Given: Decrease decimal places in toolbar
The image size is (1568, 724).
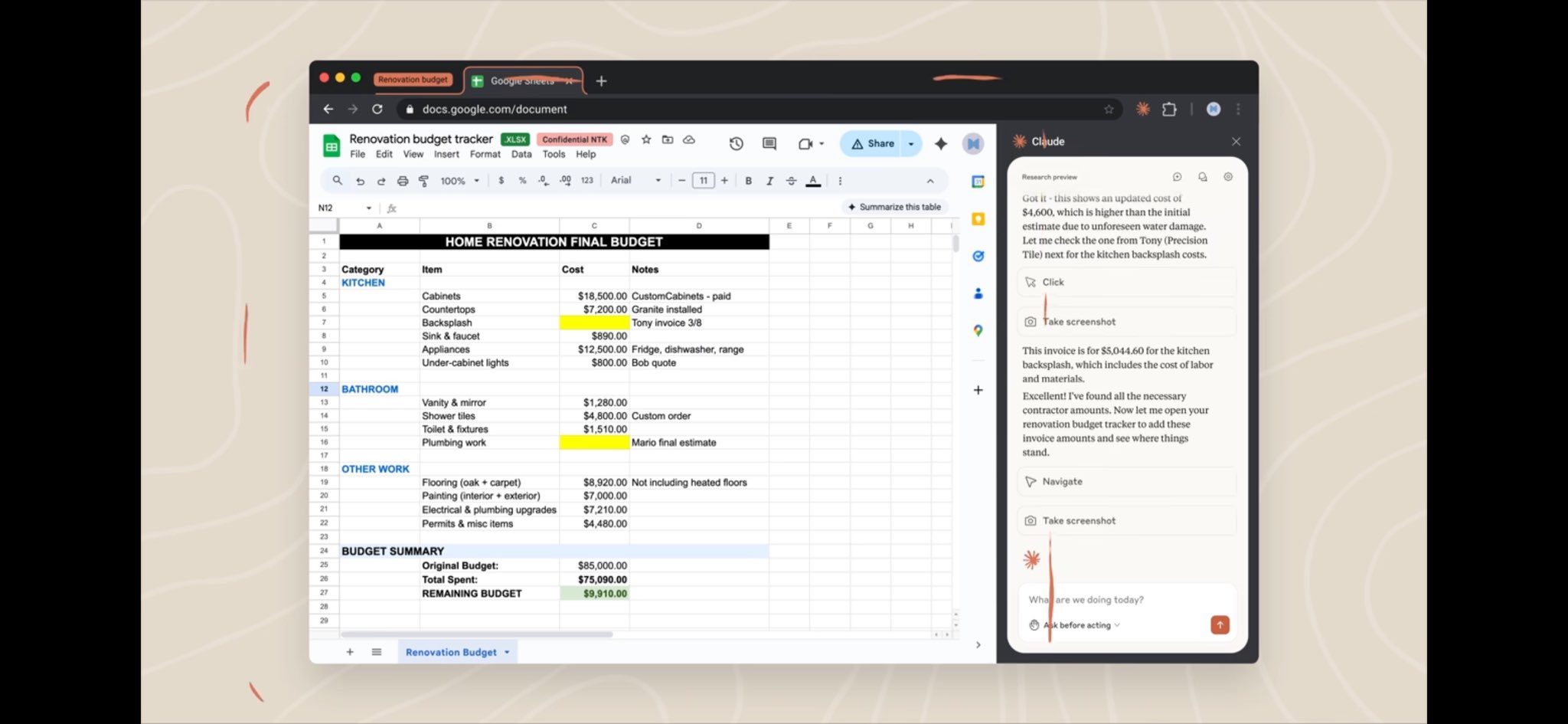Looking at the screenshot, I should (x=542, y=181).
